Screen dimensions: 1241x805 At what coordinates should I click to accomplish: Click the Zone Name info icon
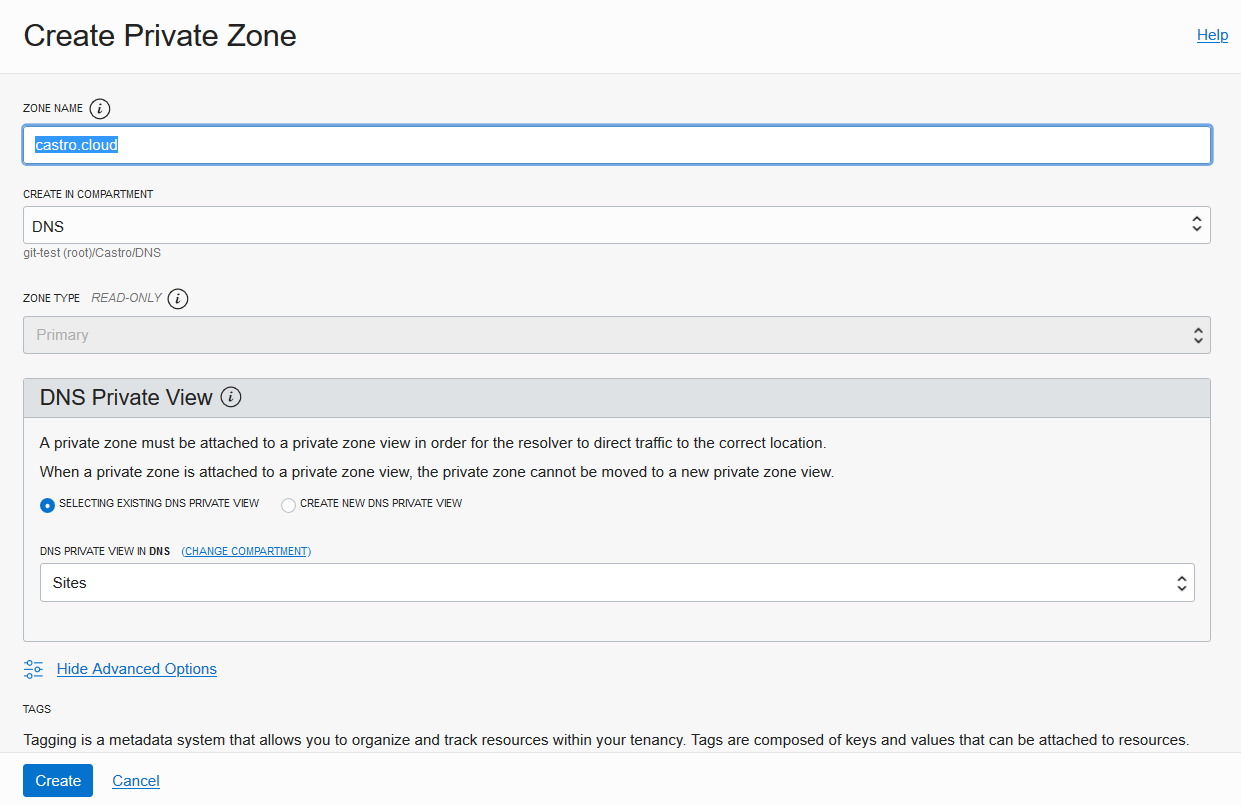coord(100,108)
